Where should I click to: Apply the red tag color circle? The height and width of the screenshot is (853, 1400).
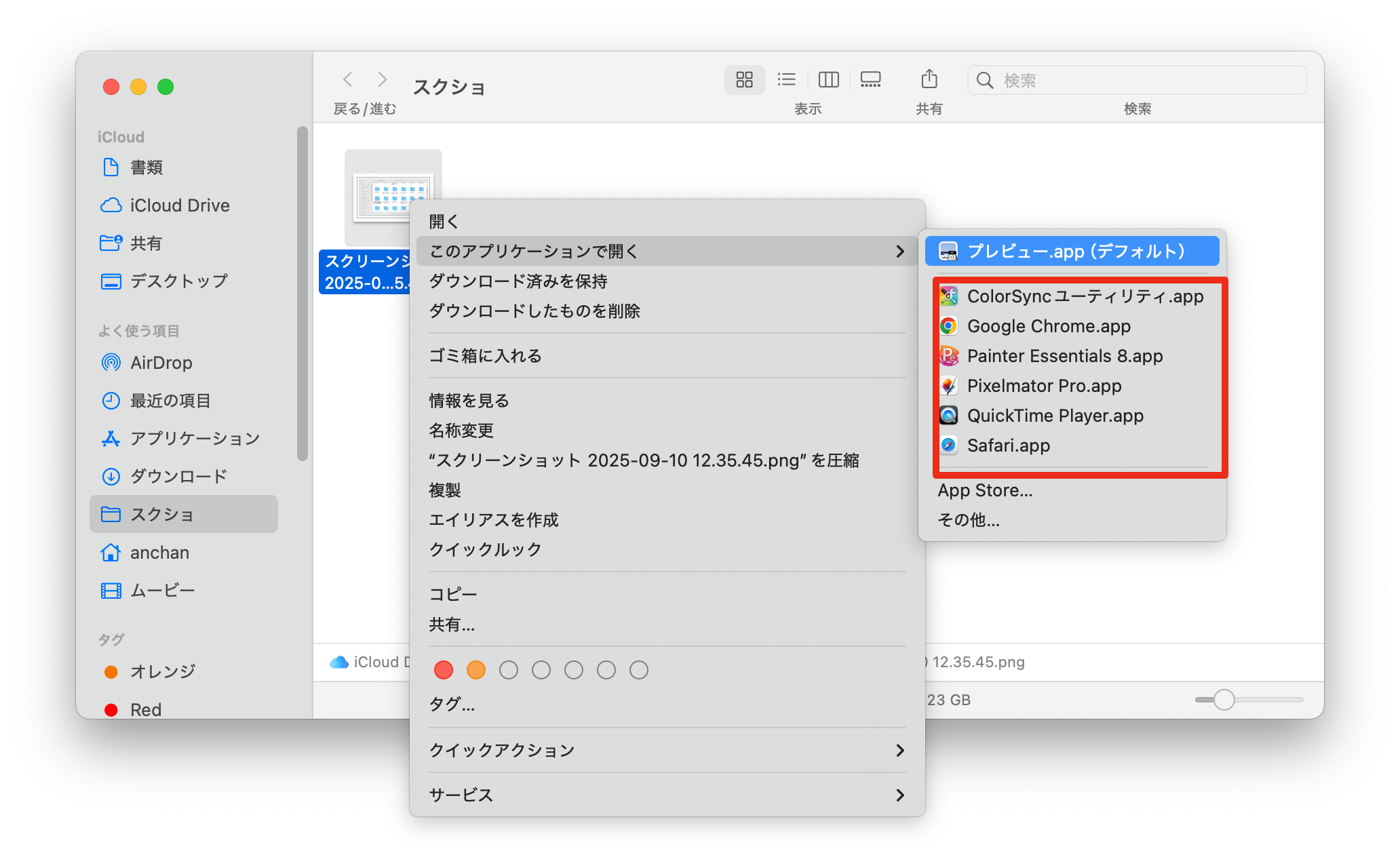point(444,670)
